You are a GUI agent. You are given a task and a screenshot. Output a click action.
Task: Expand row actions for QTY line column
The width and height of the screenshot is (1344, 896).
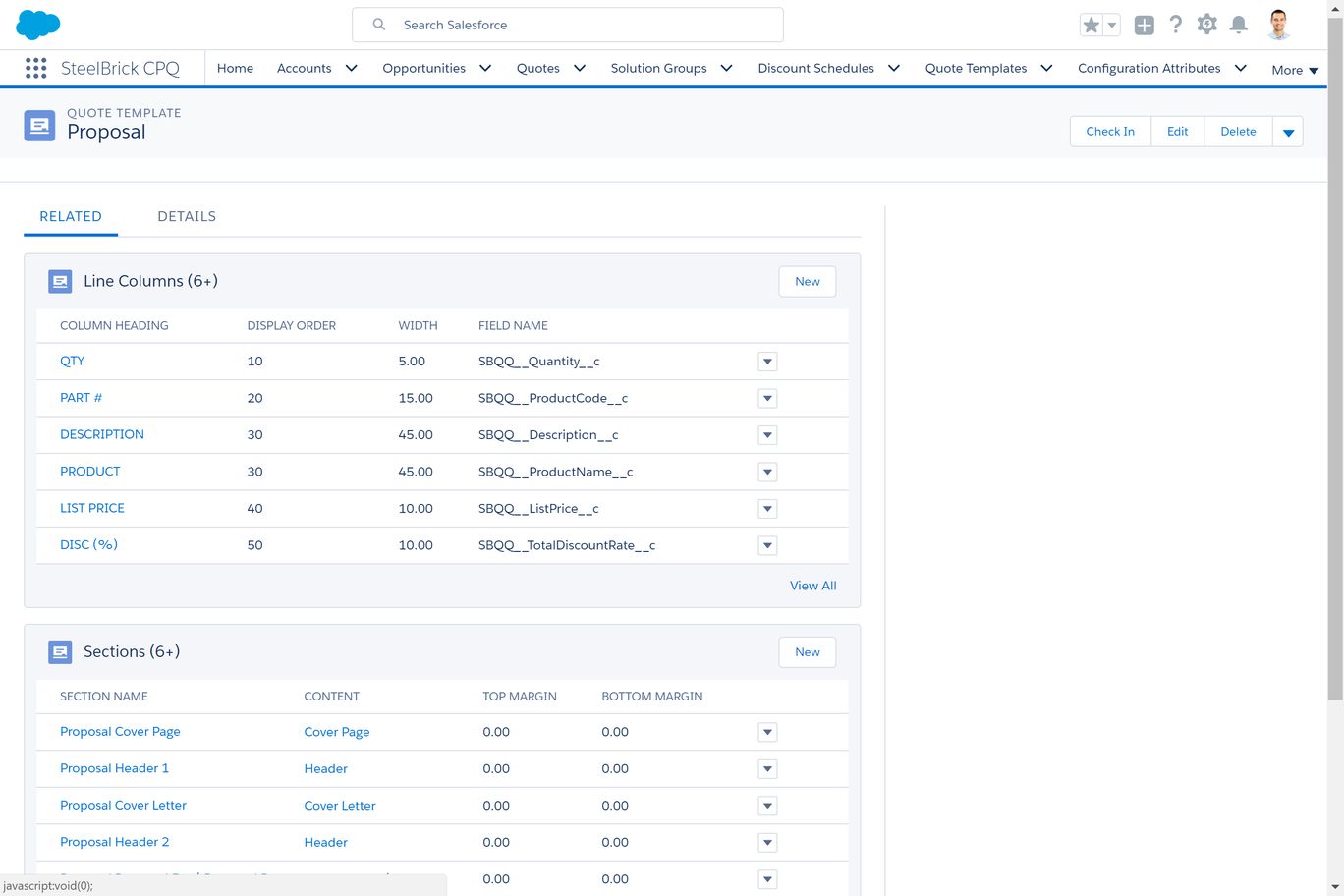point(767,362)
